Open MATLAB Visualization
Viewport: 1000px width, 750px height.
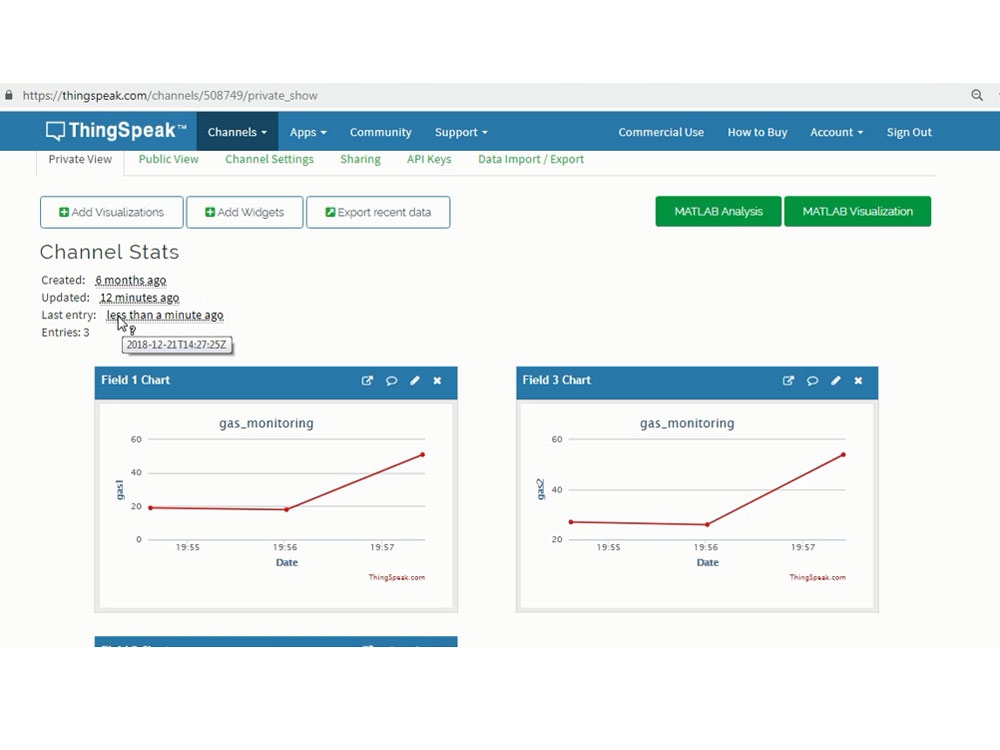coord(857,211)
